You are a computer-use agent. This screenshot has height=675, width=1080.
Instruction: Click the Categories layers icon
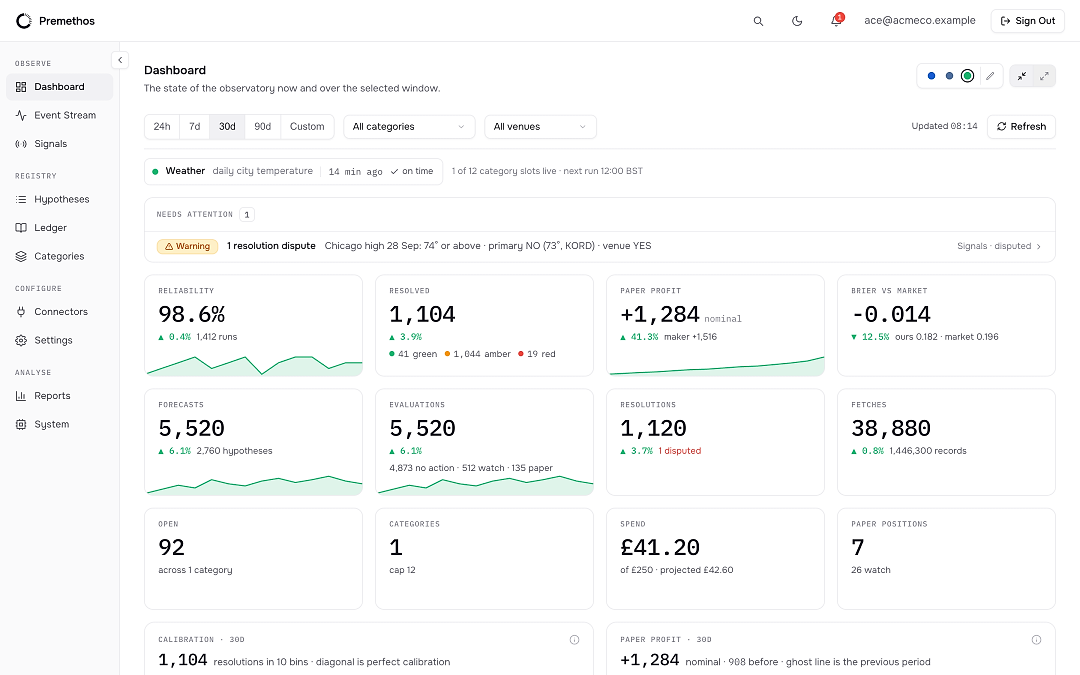tap(21, 256)
